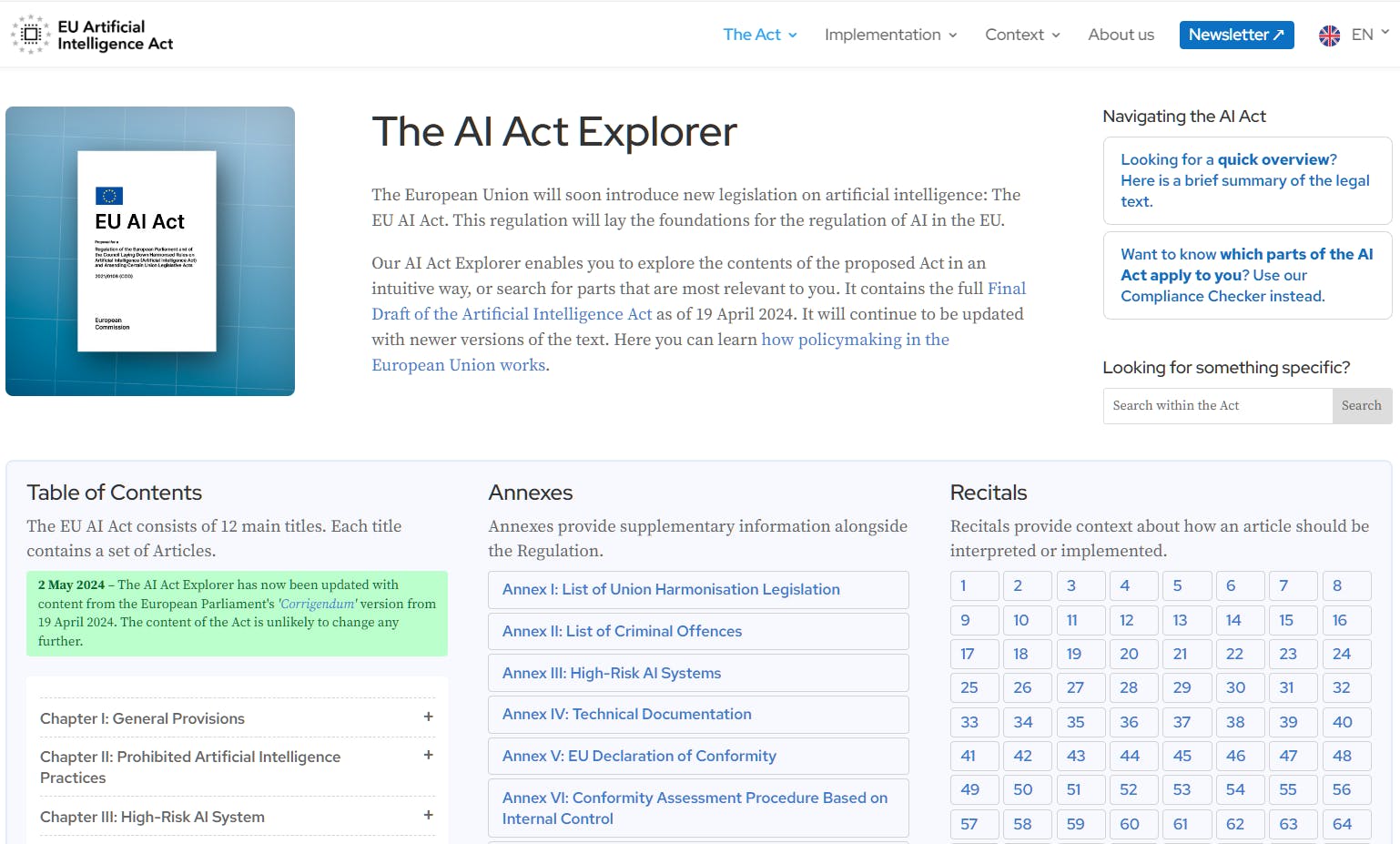
Task: Open Annex V: EU Declaration of Conformity
Action: (698, 757)
